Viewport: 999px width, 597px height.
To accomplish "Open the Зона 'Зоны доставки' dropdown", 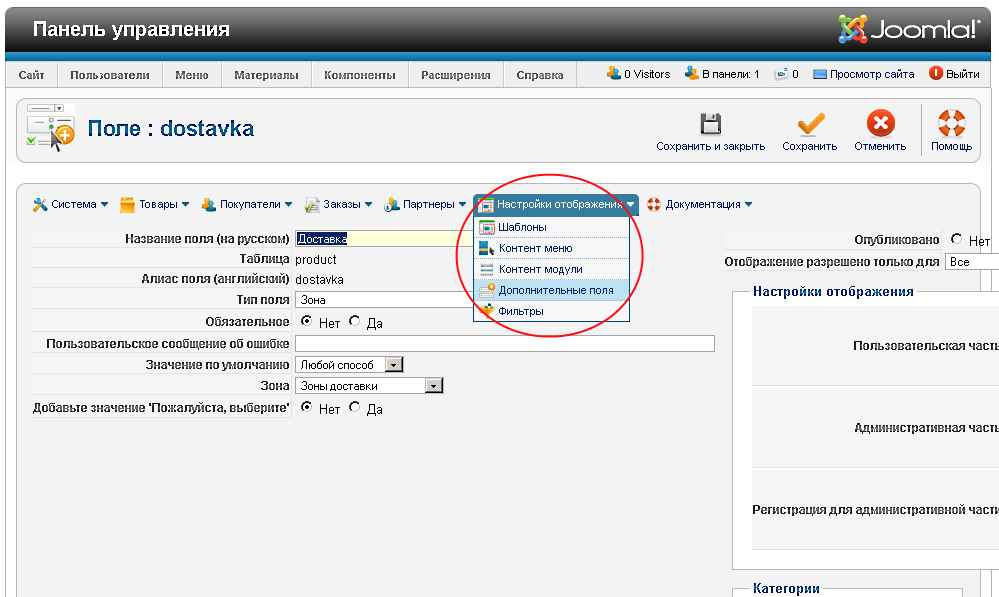I will tap(369, 385).
